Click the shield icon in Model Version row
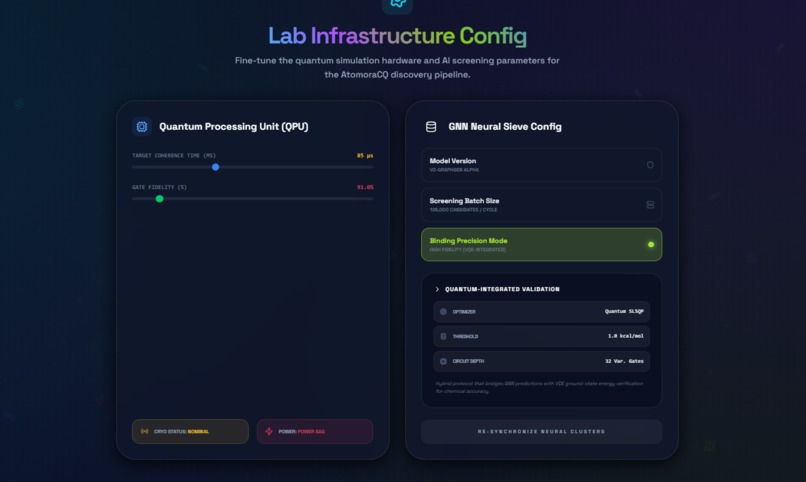Viewport: 806px width, 482px height. click(650, 165)
